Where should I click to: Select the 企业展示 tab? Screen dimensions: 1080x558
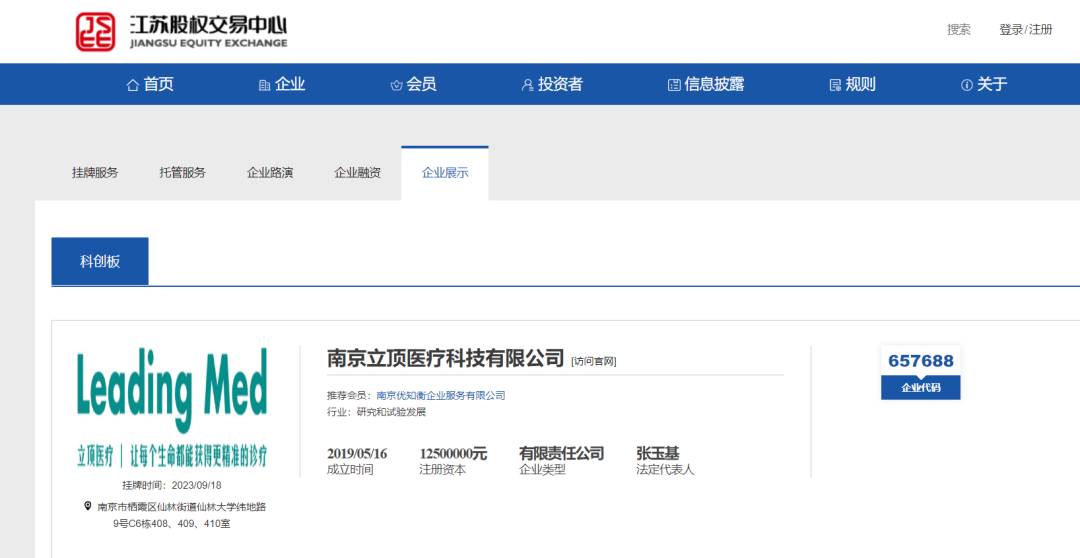click(445, 172)
